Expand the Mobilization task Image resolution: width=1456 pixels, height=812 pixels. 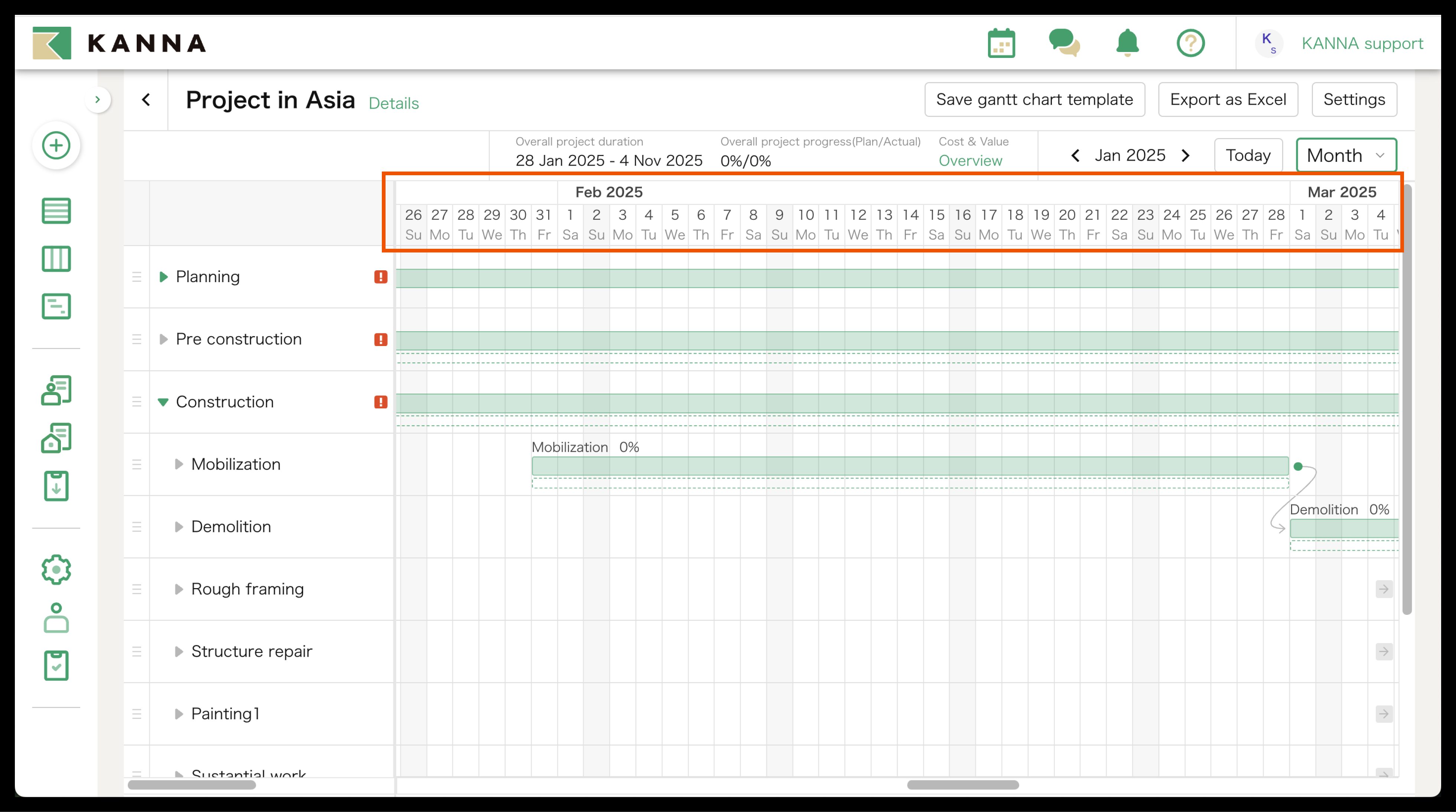(179, 464)
